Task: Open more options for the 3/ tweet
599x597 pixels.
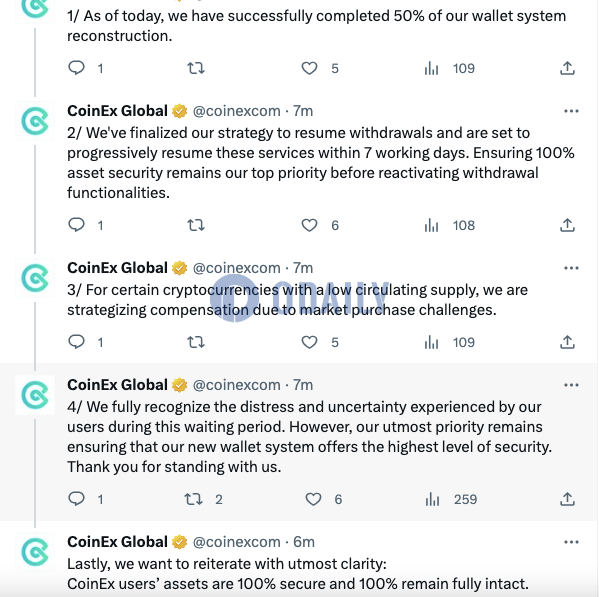Action: [x=571, y=268]
